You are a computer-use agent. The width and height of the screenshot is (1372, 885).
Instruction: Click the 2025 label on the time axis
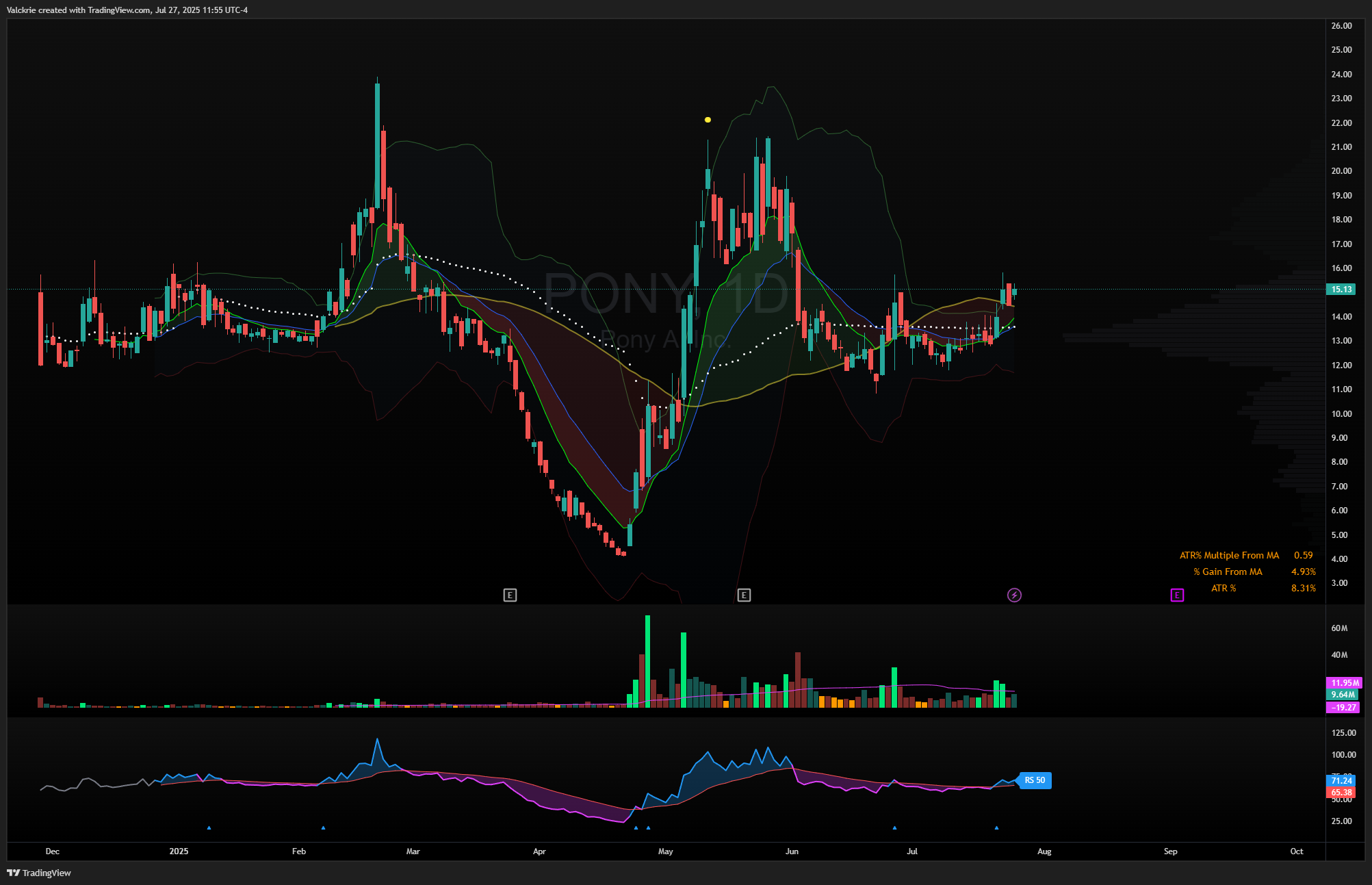[x=179, y=851]
